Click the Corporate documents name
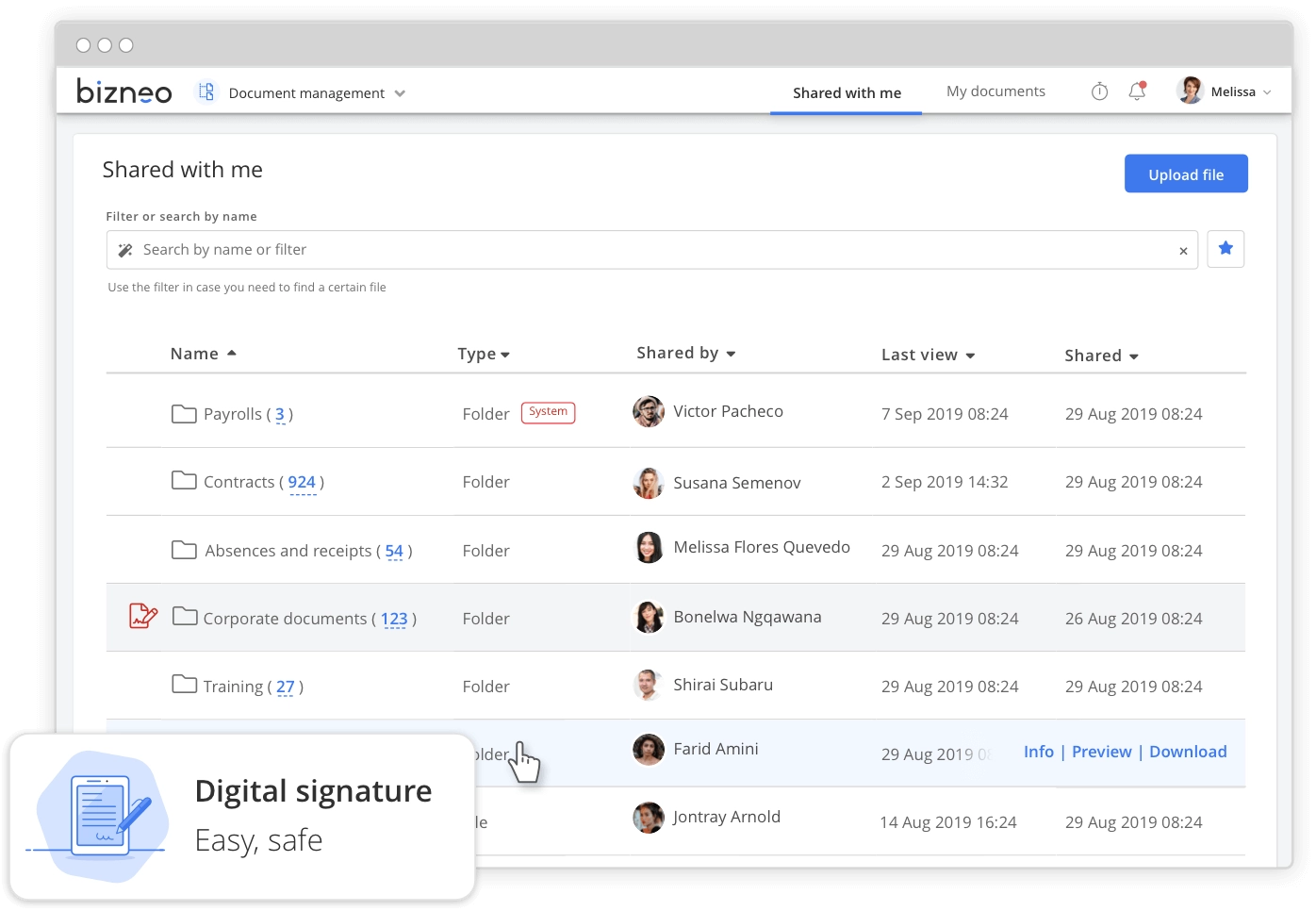Viewport: 1316px width, 911px height. pos(285,619)
